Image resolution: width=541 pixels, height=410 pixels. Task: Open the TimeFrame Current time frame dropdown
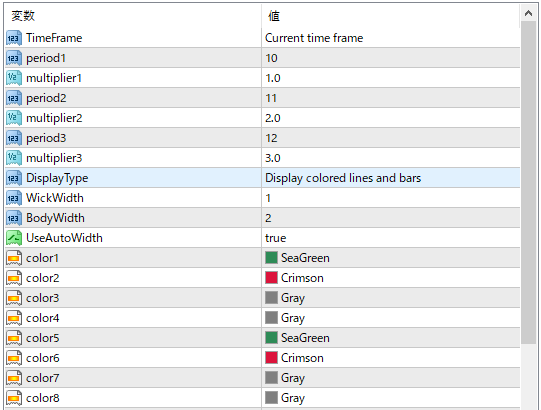(391, 38)
